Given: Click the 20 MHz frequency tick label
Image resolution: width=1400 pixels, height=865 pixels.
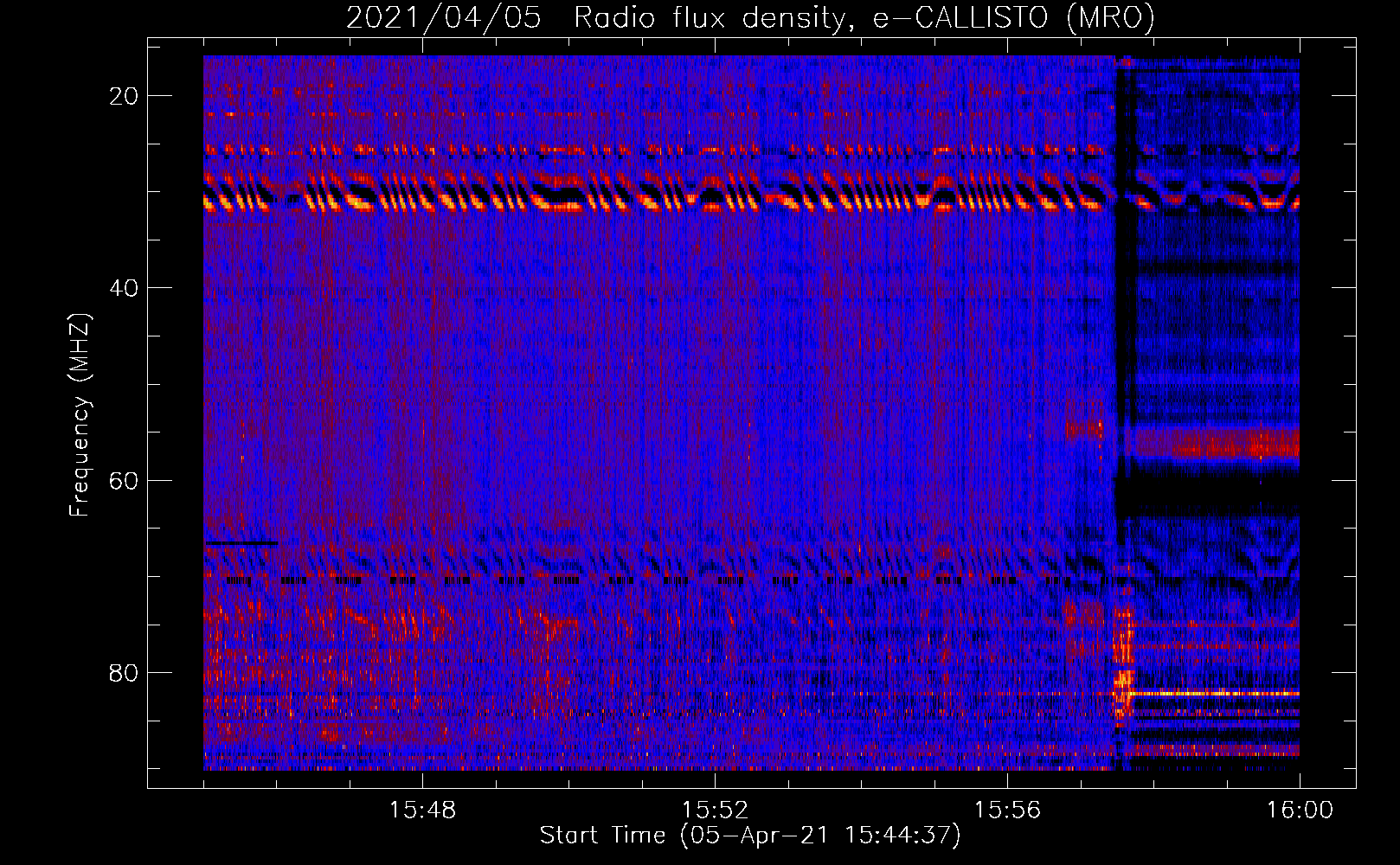Looking at the screenshot, I should click(125, 96).
